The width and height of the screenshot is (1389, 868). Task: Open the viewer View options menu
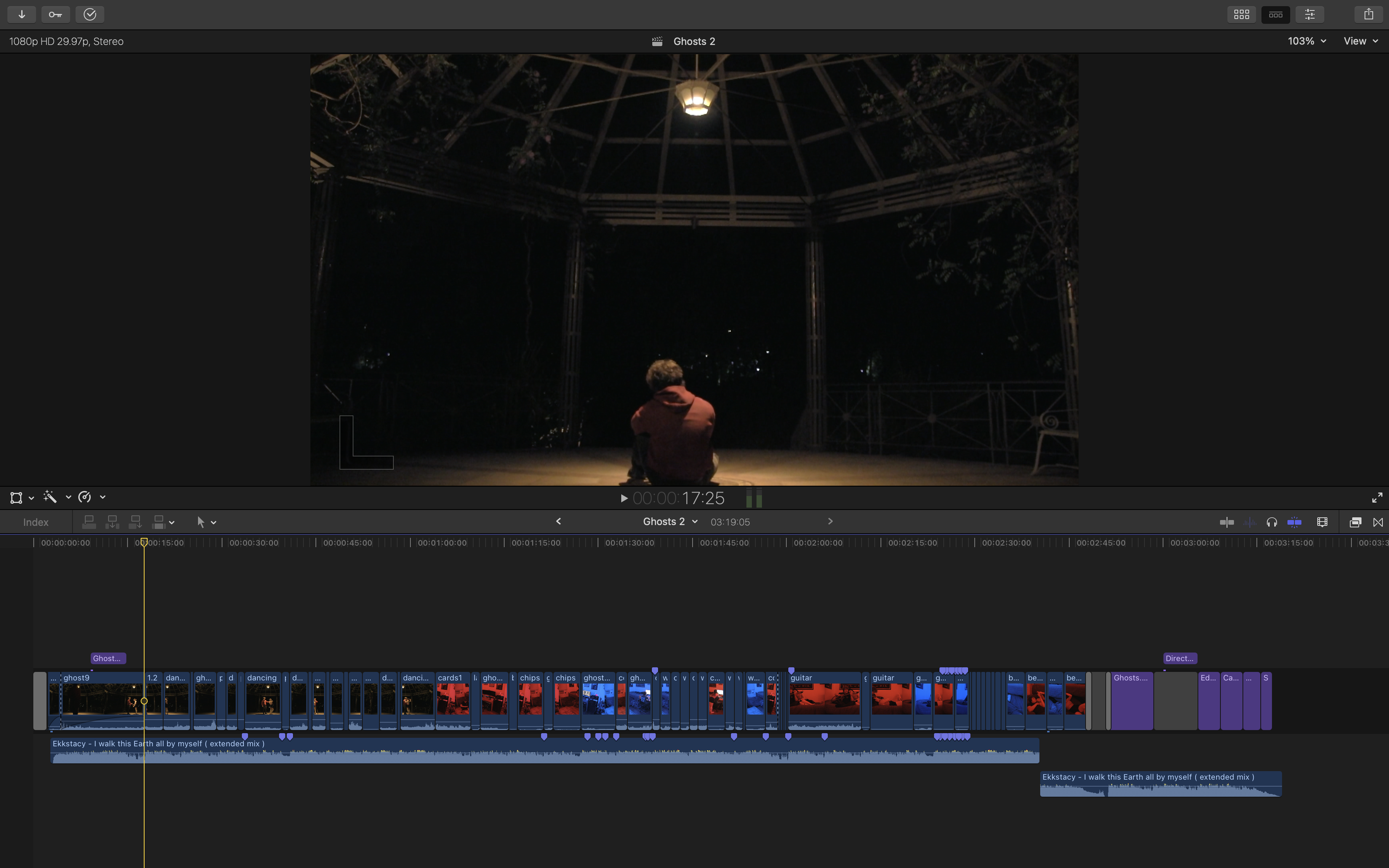(x=1361, y=41)
